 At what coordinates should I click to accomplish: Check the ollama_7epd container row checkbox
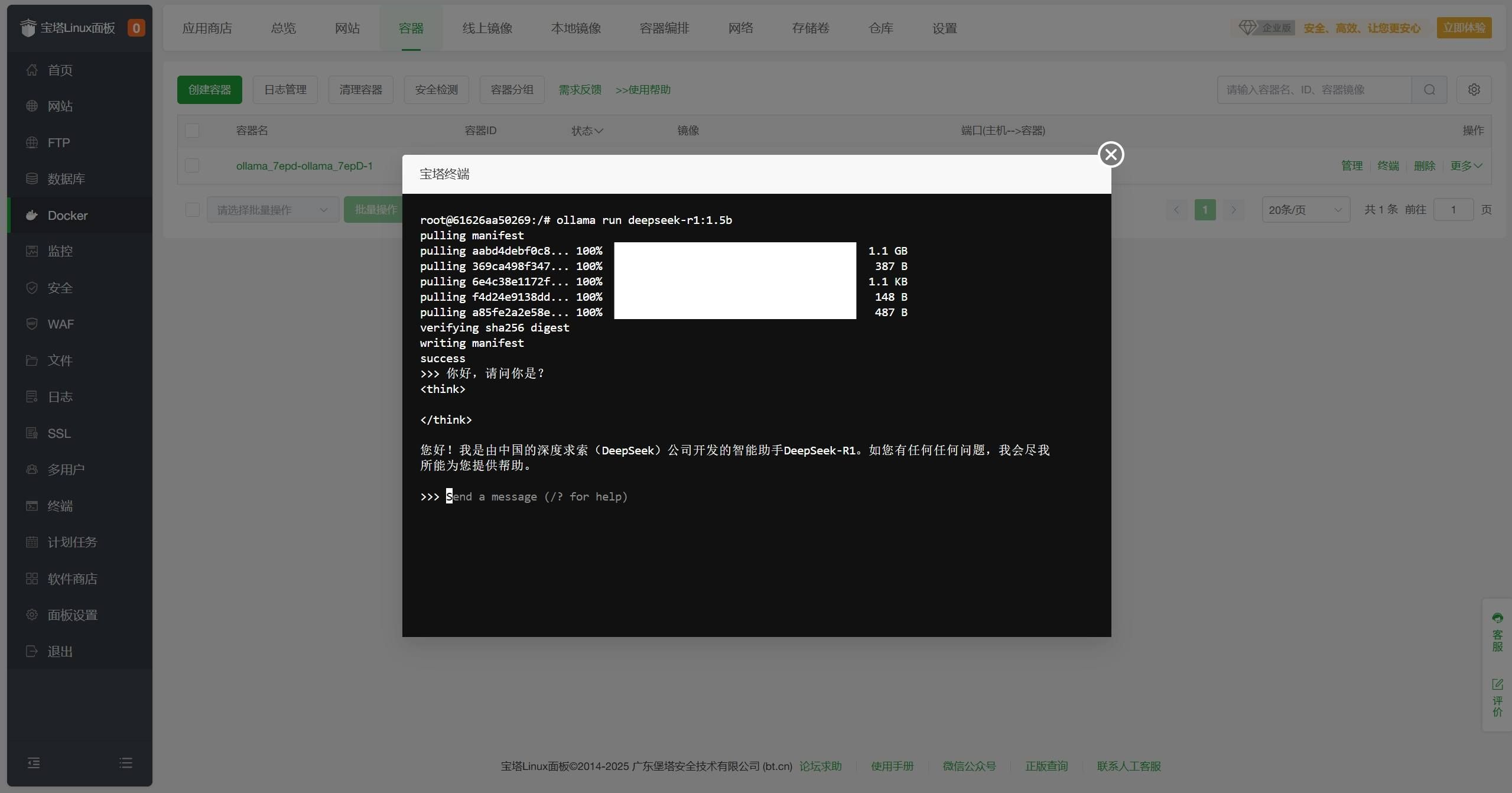(192, 166)
